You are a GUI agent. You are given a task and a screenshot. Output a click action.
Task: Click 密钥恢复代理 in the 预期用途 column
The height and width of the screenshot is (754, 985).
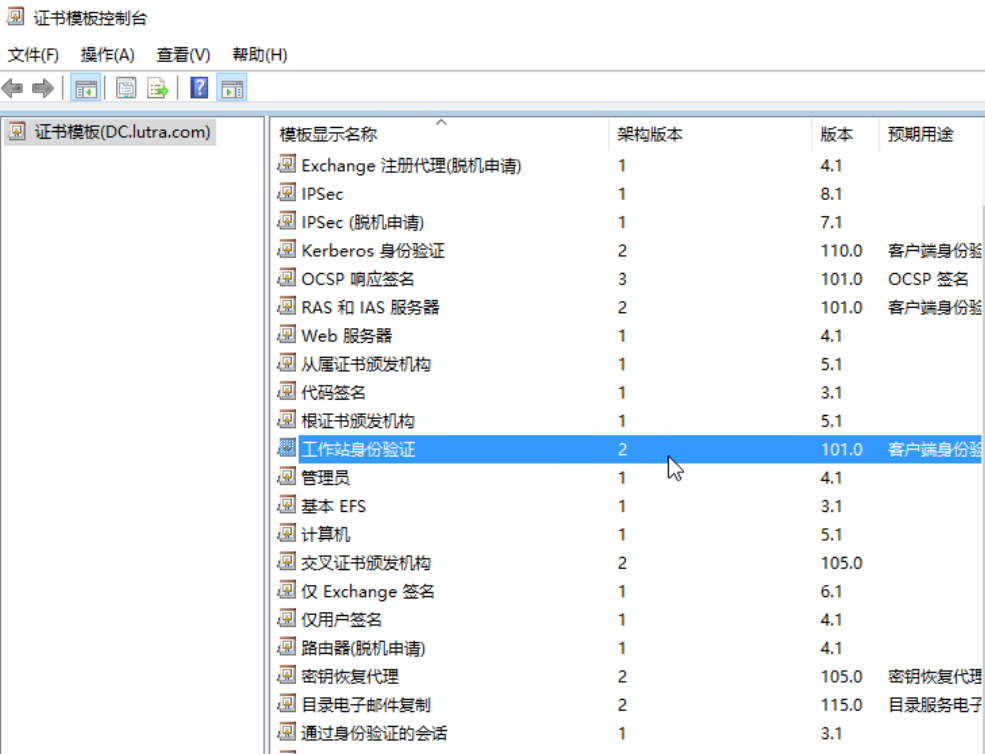pyautogui.click(x=934, y=676)
